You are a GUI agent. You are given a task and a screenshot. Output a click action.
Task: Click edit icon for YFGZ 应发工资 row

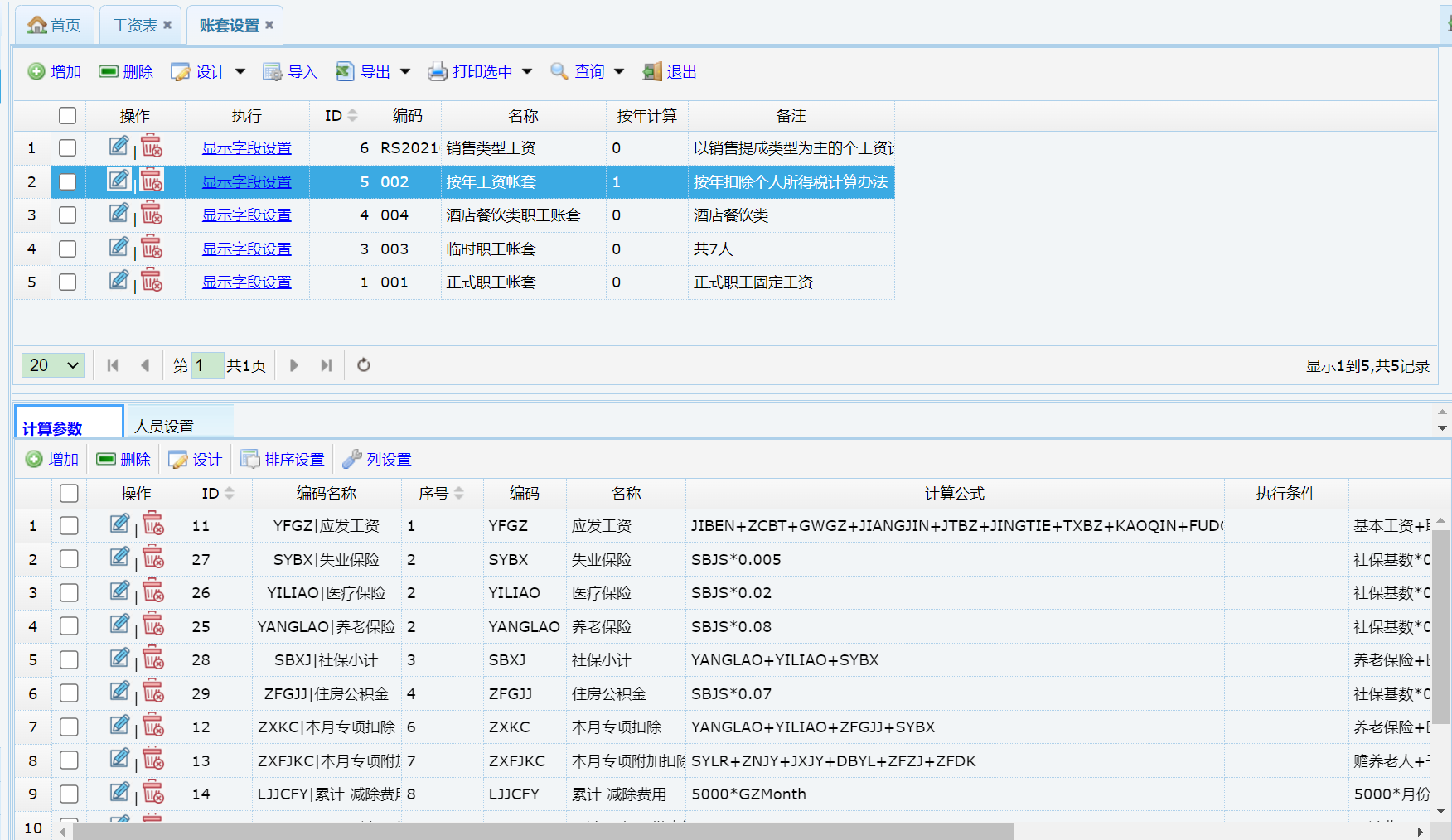pyautogui.click(x=120, y=524)
